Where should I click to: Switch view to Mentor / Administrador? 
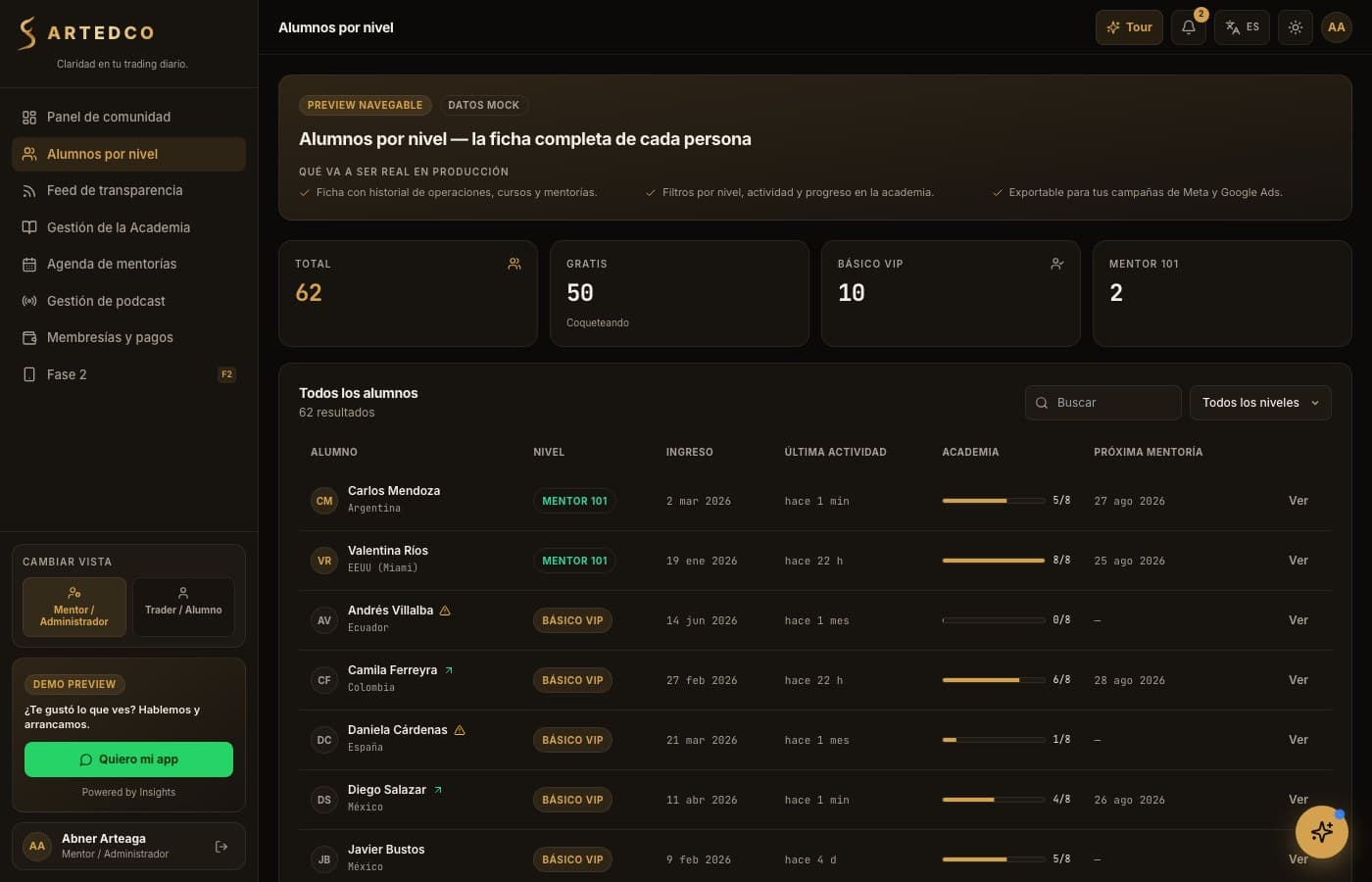(74, 607)
